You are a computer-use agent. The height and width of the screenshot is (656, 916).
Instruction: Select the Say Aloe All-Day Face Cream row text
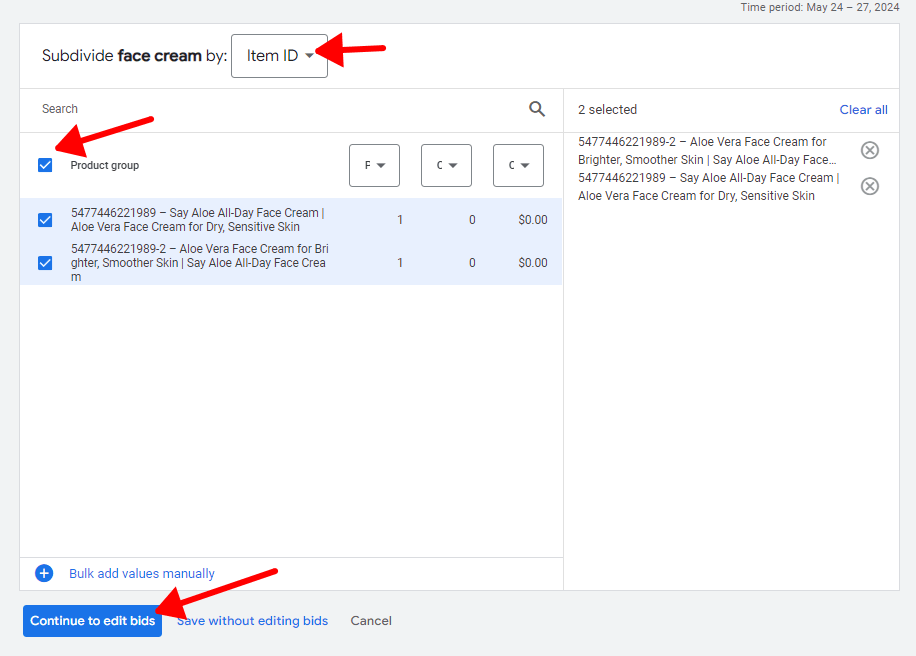click(198, 220)
